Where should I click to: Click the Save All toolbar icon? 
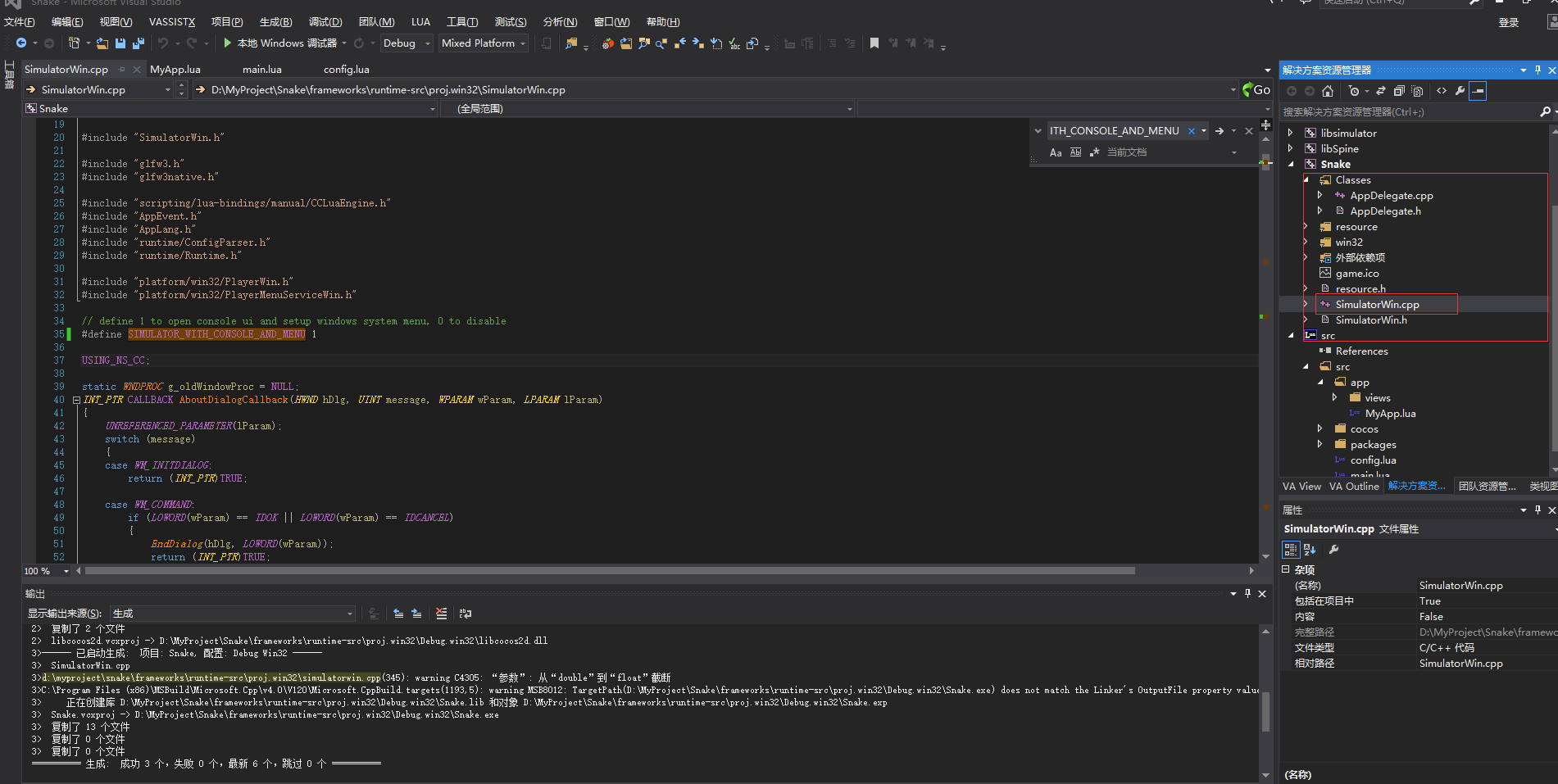138,43
